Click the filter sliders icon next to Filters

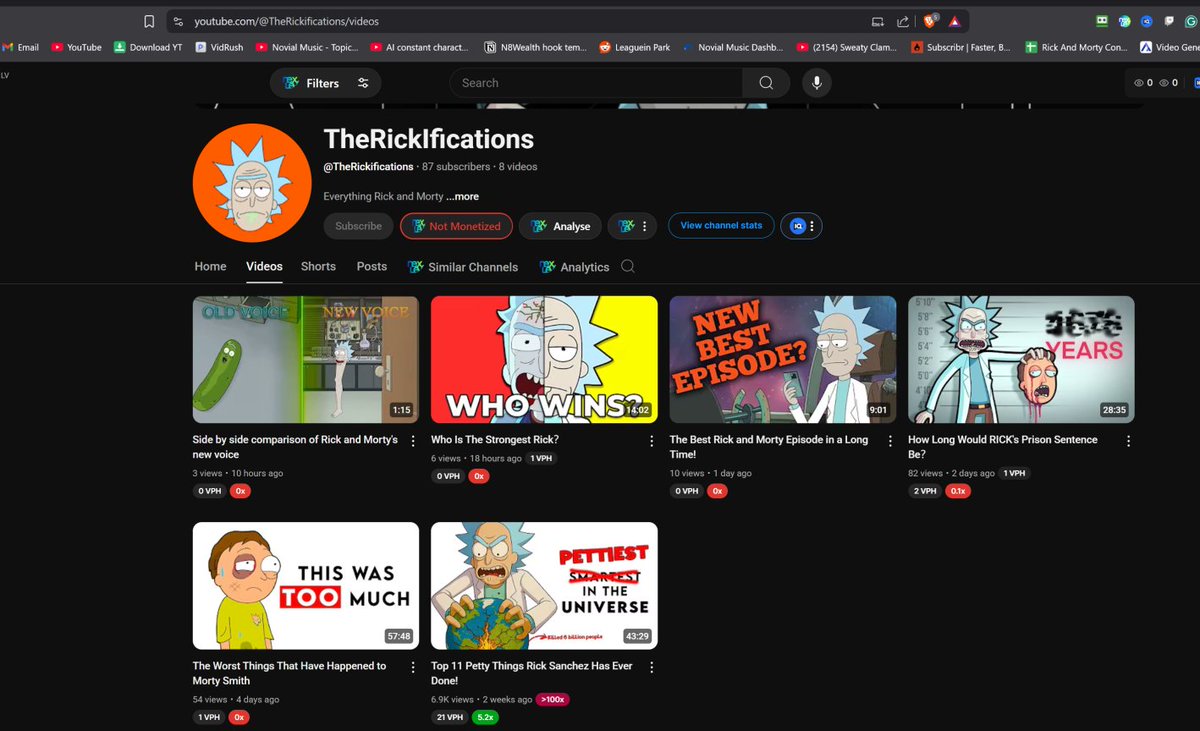click(x=363, y=83)
